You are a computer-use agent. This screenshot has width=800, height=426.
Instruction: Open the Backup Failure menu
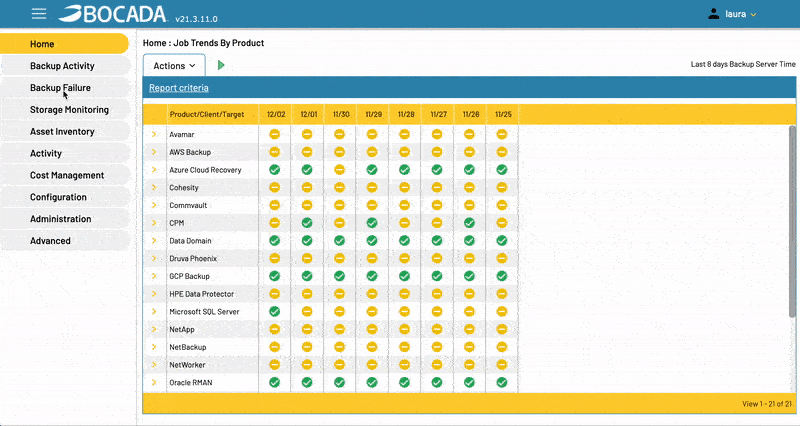click(x=64, y=88)
